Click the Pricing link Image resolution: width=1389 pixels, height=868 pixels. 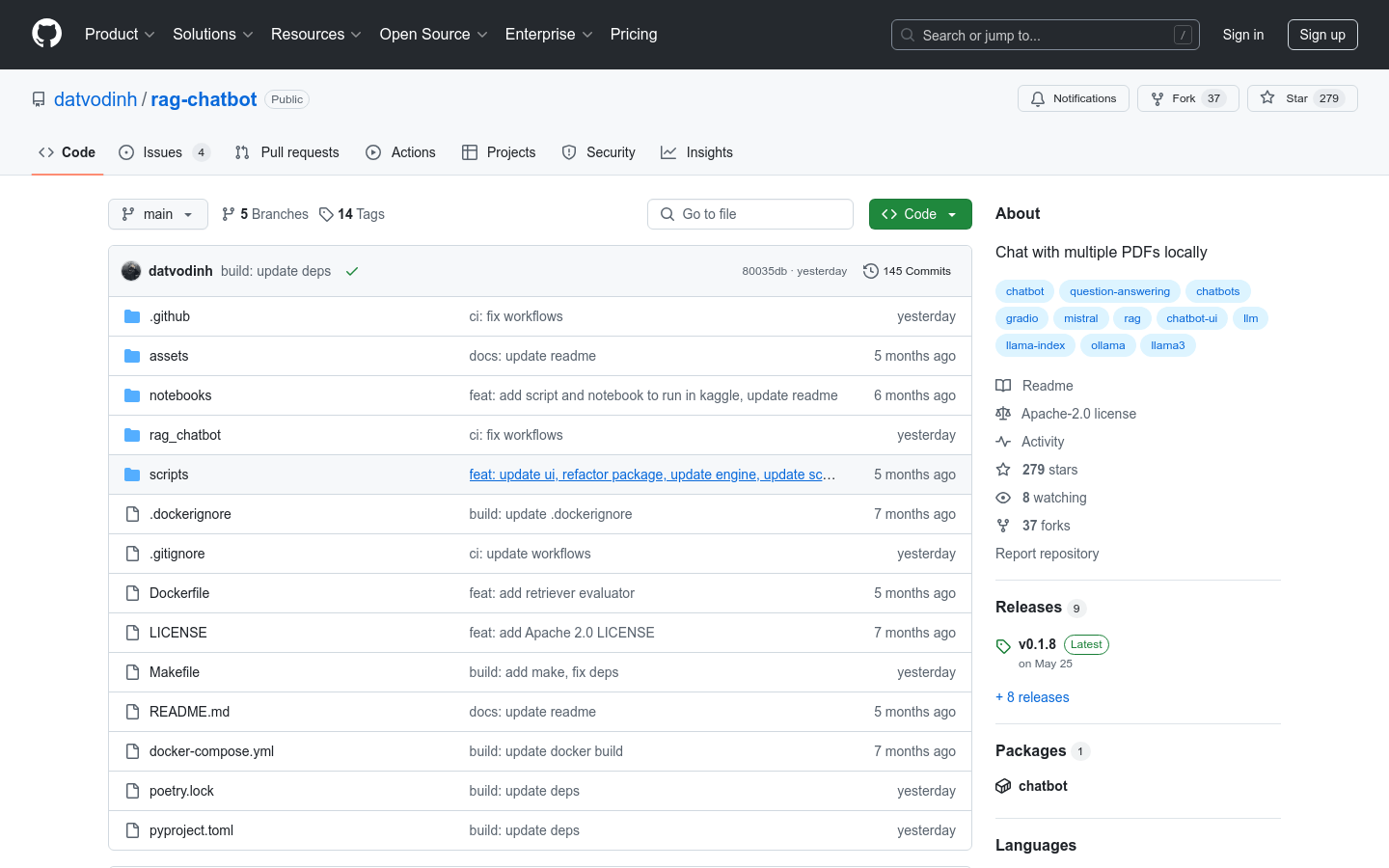click(634, 34)
